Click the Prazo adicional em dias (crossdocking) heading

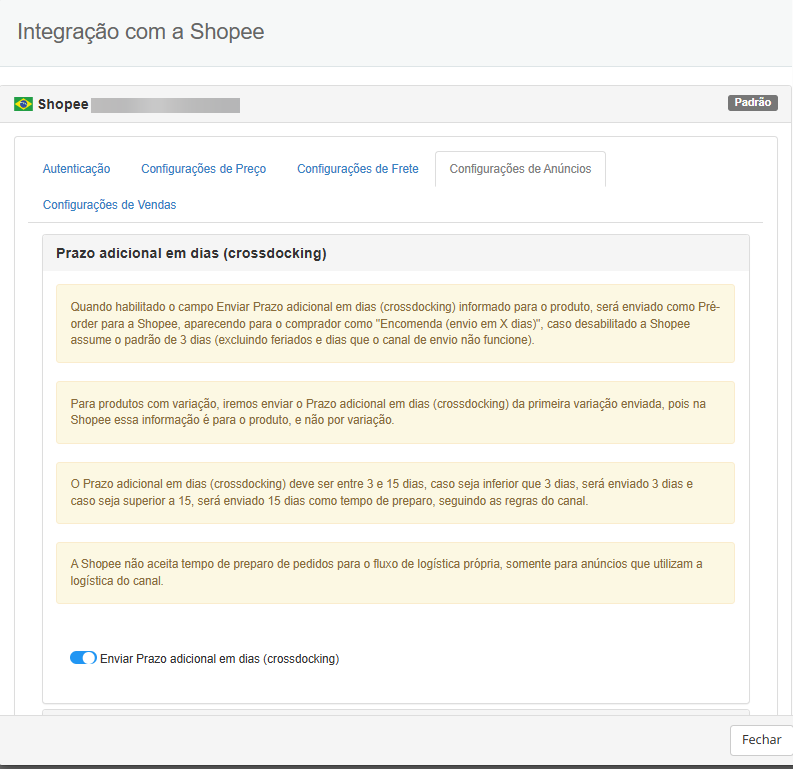(x=191, y=253)
